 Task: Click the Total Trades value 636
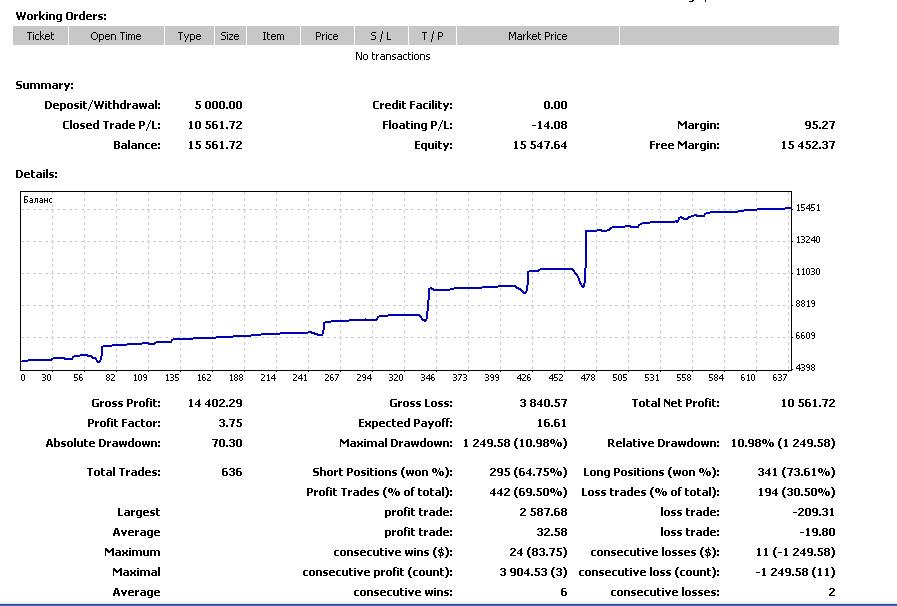pos(232,473)
